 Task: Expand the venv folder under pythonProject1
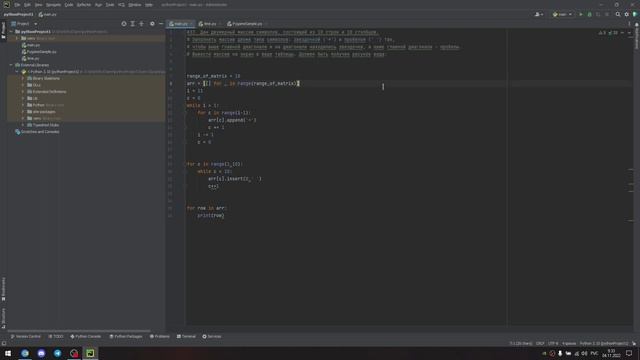(17, 38)
